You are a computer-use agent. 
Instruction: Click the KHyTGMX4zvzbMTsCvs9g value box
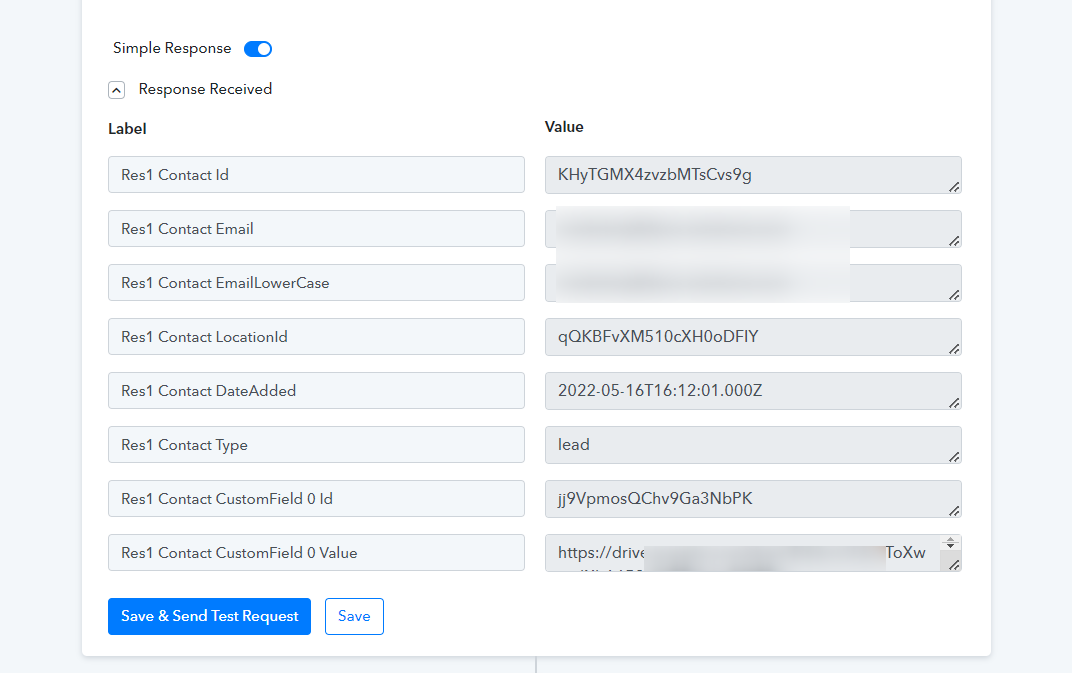coord(753,174)
